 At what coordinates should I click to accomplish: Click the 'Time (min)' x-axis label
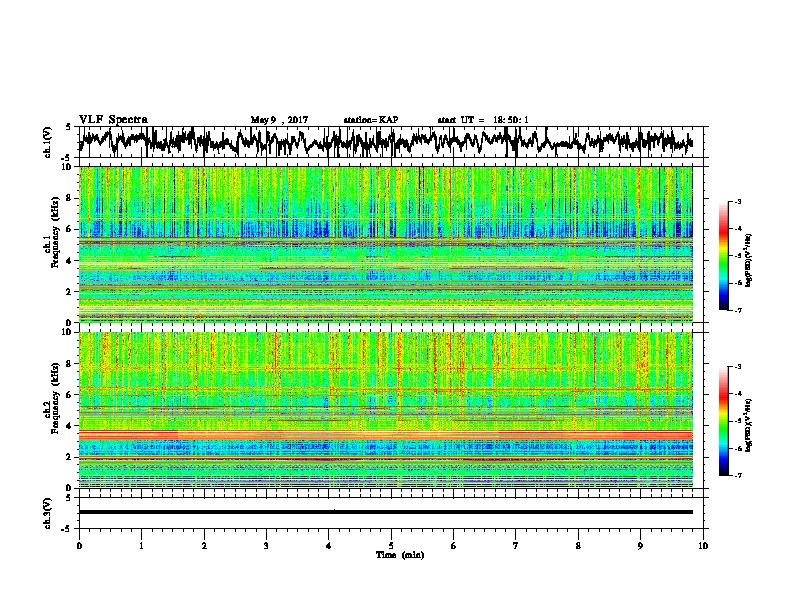pos(400,555)
